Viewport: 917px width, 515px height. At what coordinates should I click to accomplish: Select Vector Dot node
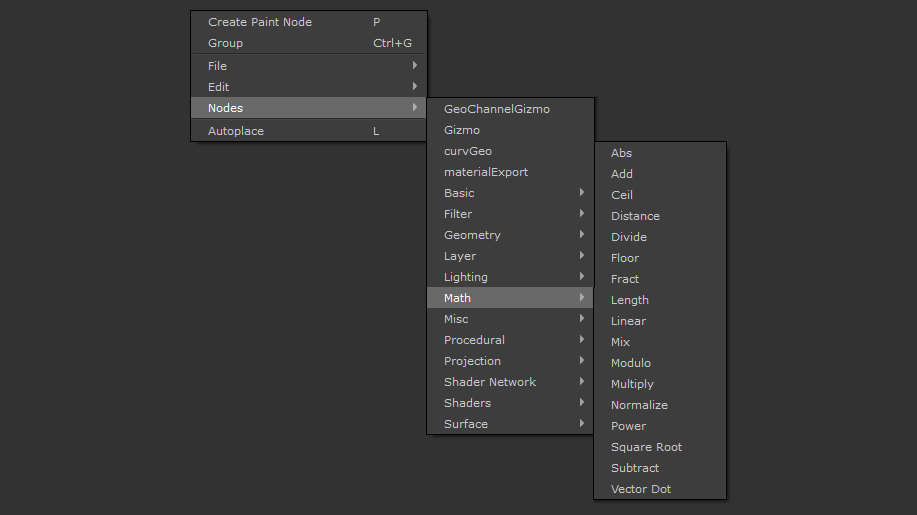(641, 489)
